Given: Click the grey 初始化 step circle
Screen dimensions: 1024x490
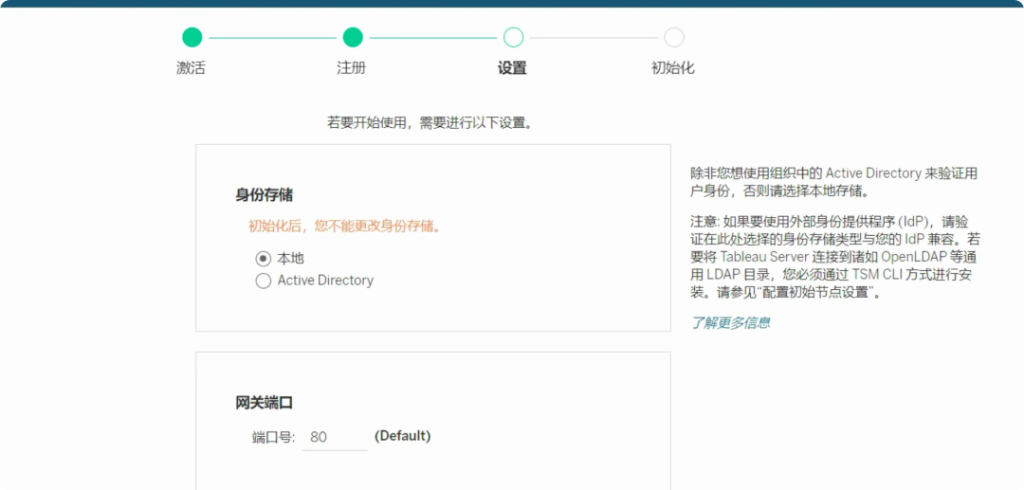Looking at the screenshot, I should (674, 38).
